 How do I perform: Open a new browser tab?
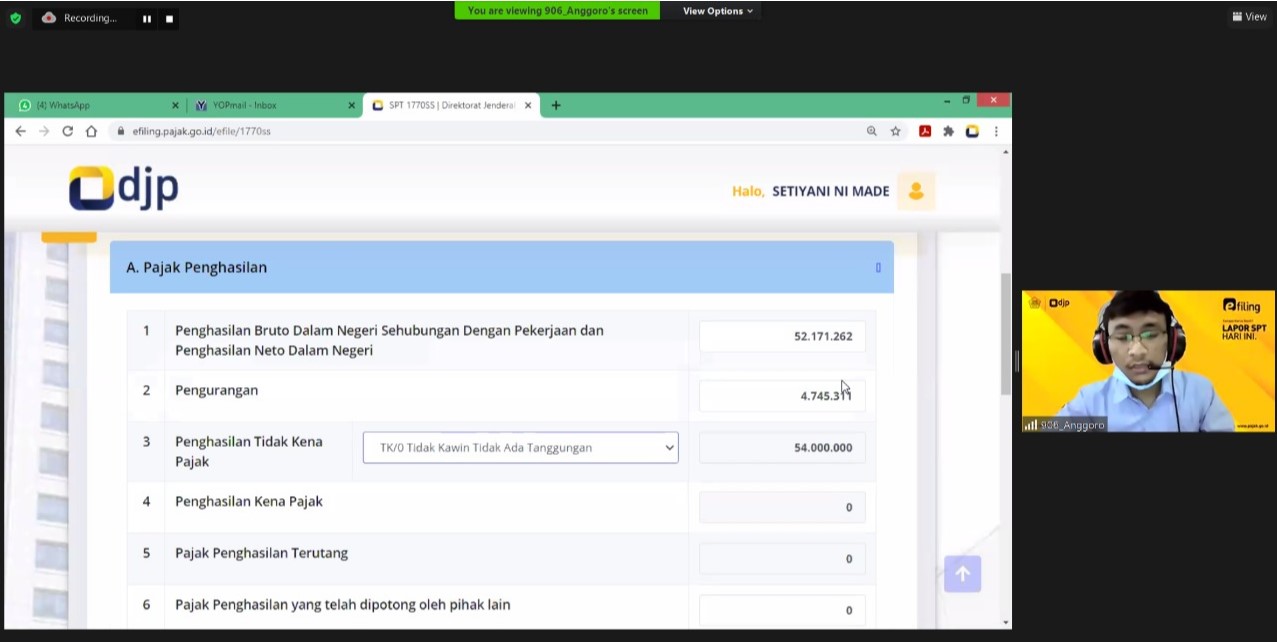pyautogui.click(x=556, y=105)
